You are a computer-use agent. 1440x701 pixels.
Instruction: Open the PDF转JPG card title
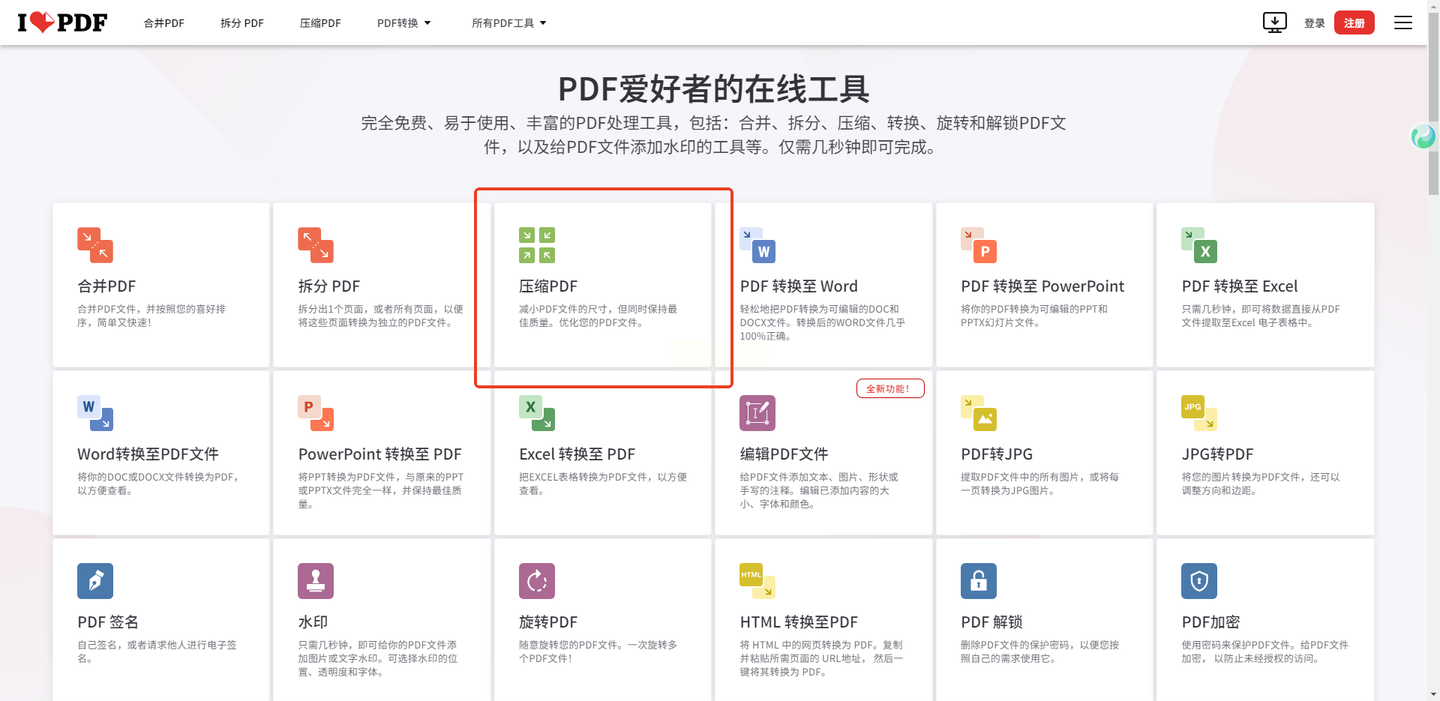997,454
